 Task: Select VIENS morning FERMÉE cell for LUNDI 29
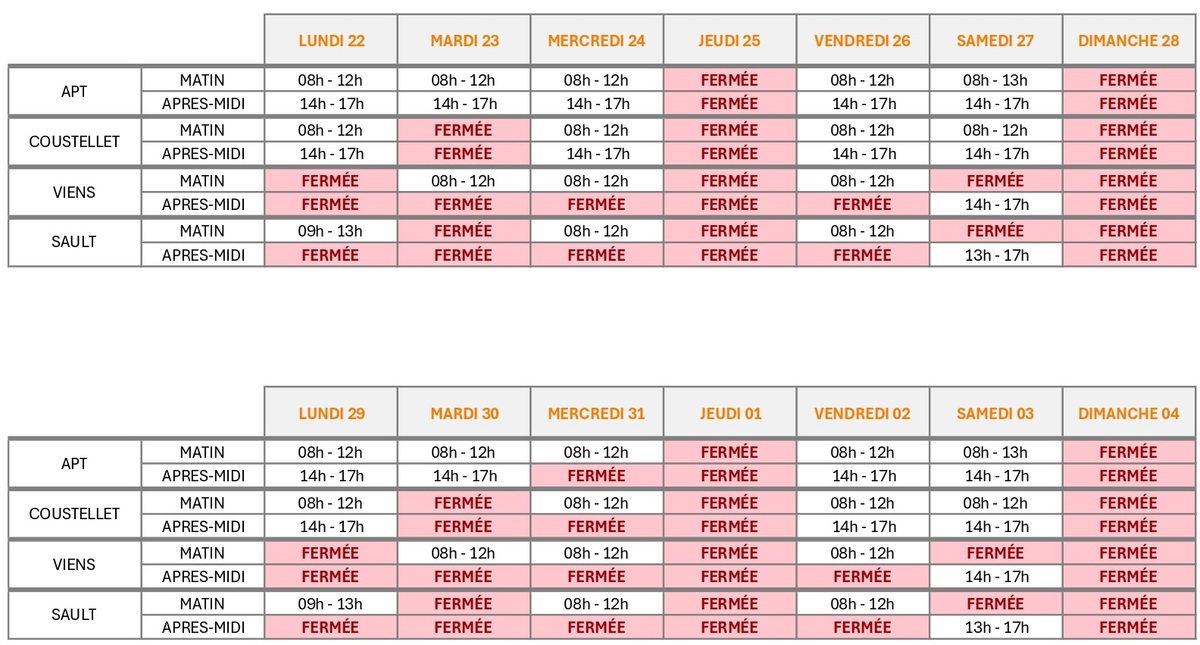coord(331,553)
